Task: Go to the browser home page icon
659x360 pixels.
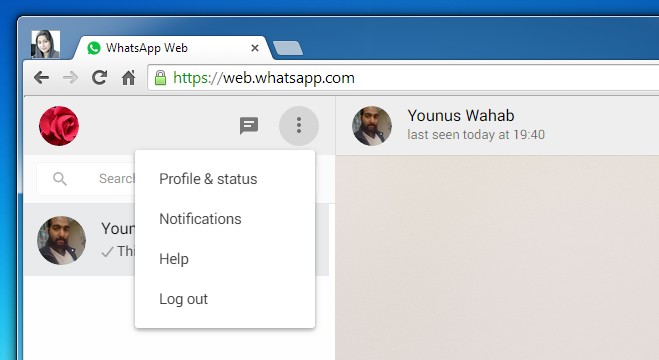Action: click(129, 78)
